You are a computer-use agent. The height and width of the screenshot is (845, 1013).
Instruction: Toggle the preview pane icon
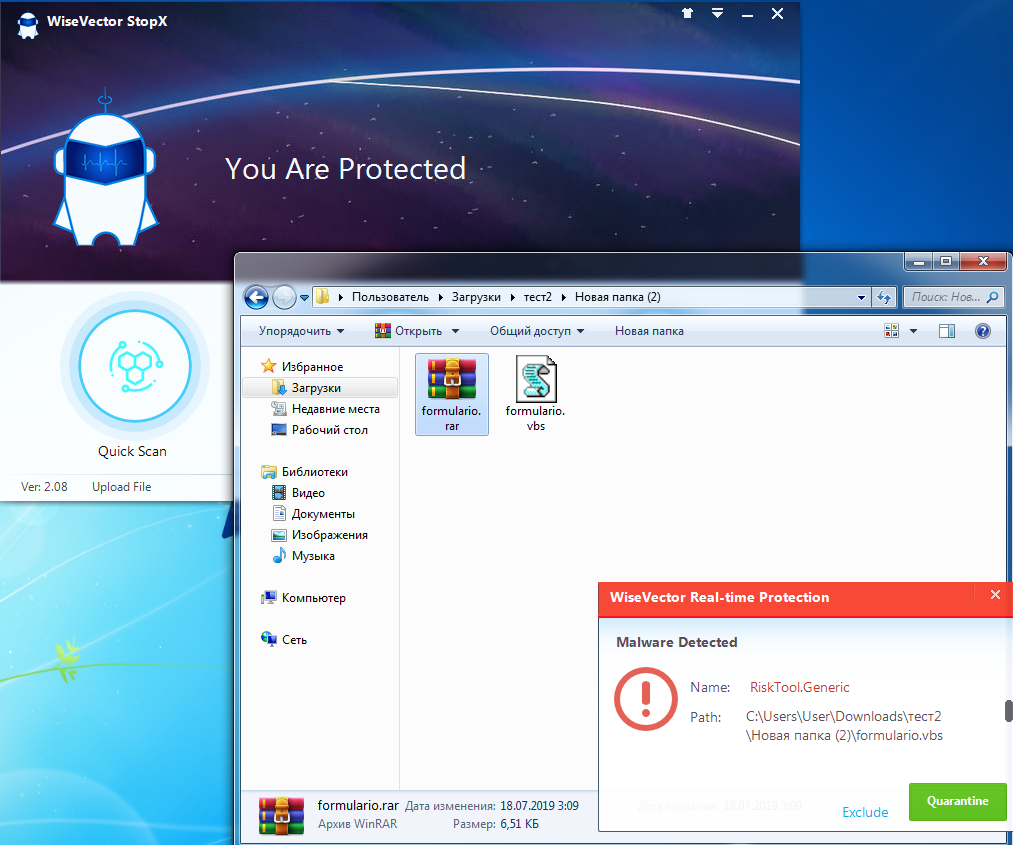(x=946, y=331)
